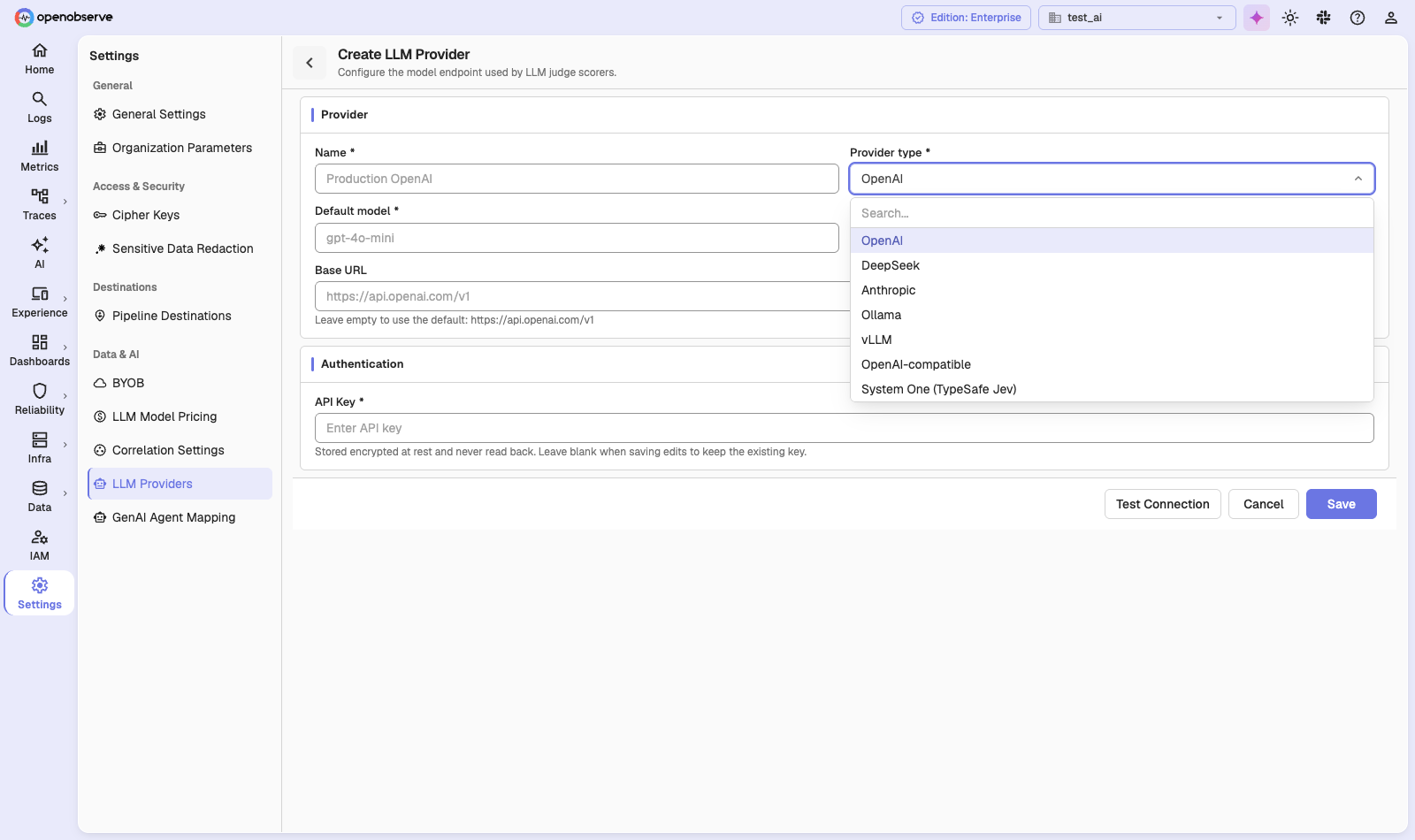The image size is (1415, 840).
Task: Choose DeepSeek from provider list
Action: pos(1112,265)
